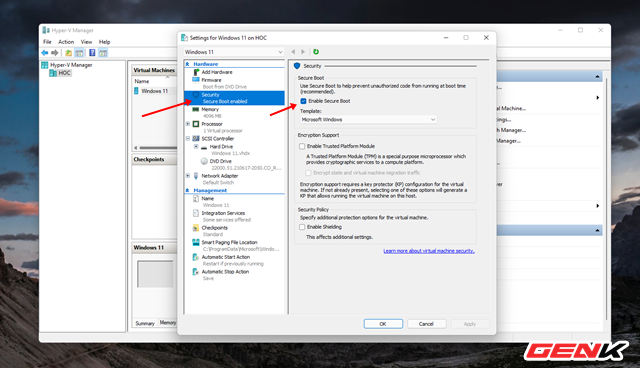Select the HOC server node
The width and height of the screenshot is (640, 368).
[60, 73]
